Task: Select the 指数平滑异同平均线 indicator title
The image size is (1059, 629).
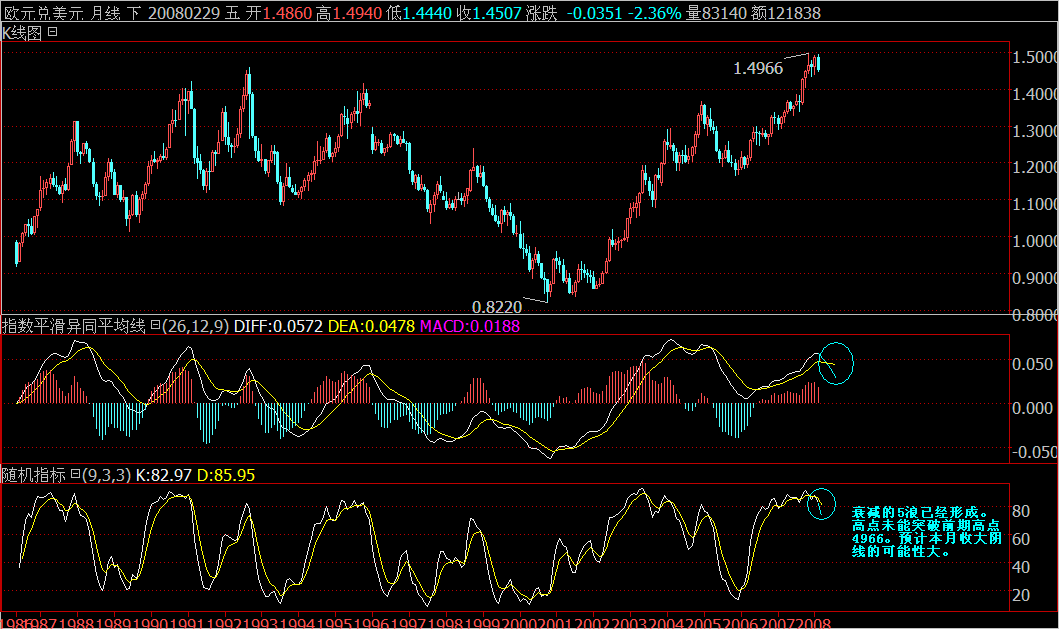Action: click(x=74, y=326)
